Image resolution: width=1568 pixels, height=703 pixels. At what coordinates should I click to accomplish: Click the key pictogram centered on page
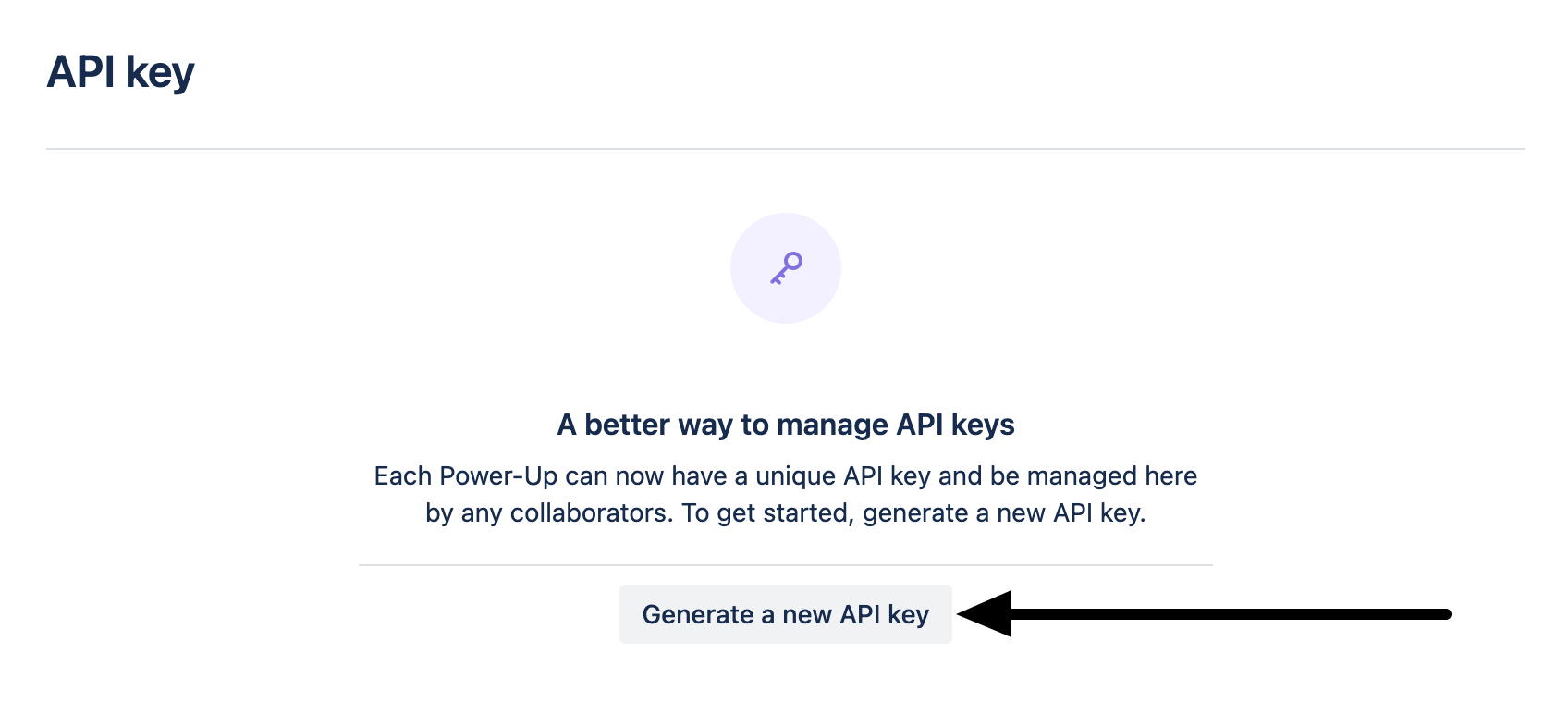coord(785,267)
